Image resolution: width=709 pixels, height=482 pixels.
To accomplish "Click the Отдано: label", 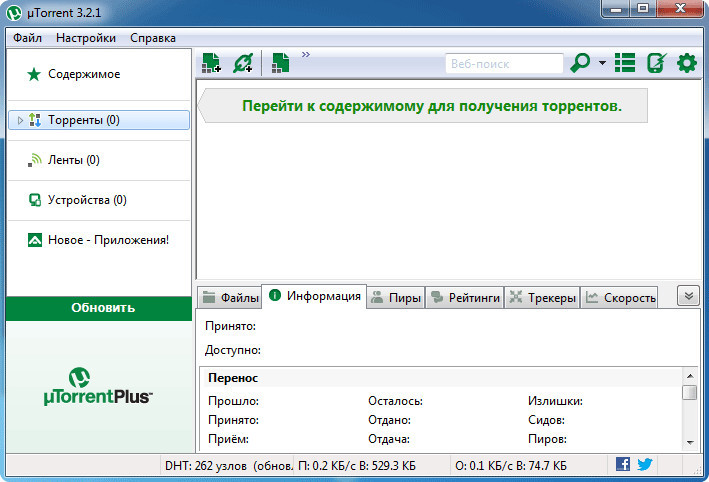I will (x=389, y=420).
